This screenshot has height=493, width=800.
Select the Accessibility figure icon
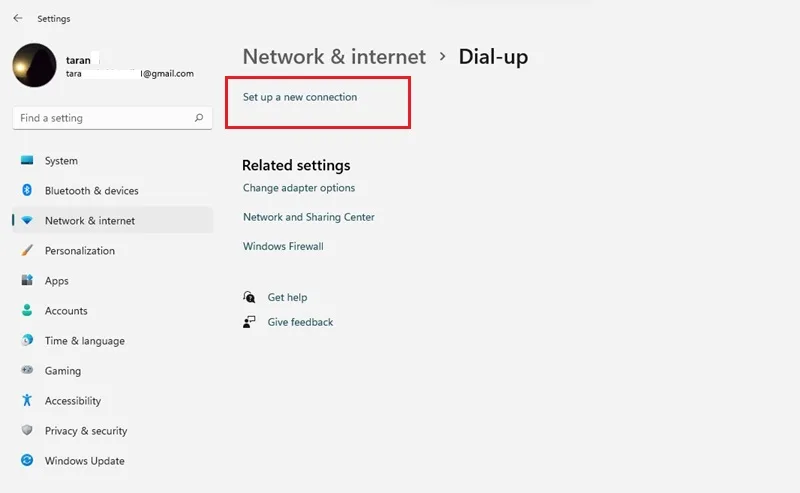click(x=27, y=400)
